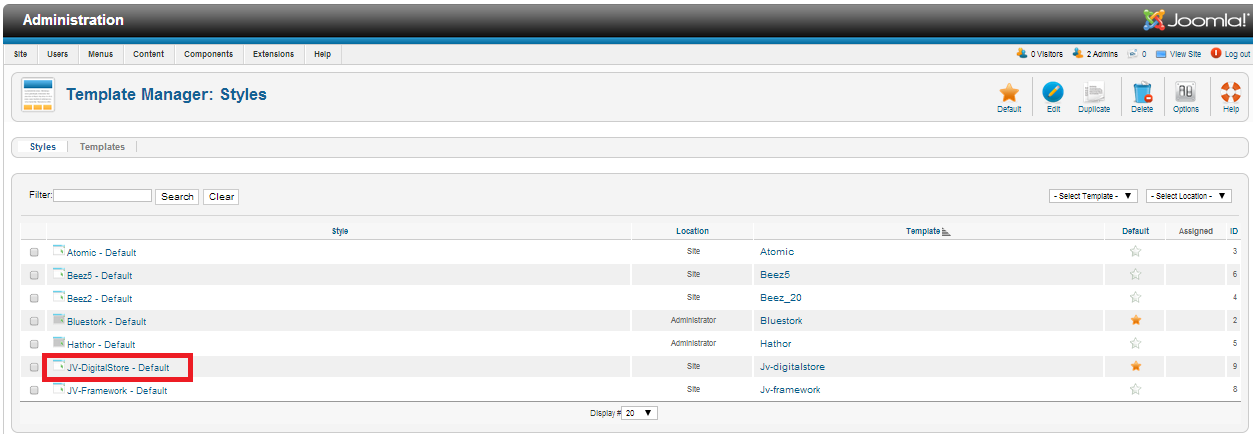Switch to the Styles tab

(43, 147)
